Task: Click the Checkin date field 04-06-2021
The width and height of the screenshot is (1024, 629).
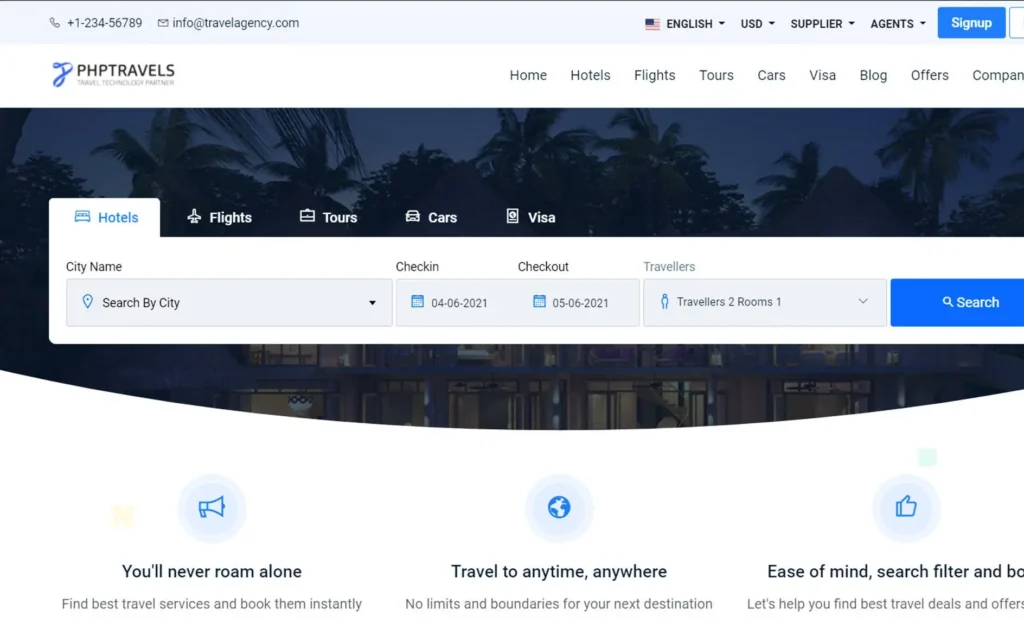Action: pyautogui.click(x=459, y=303)
